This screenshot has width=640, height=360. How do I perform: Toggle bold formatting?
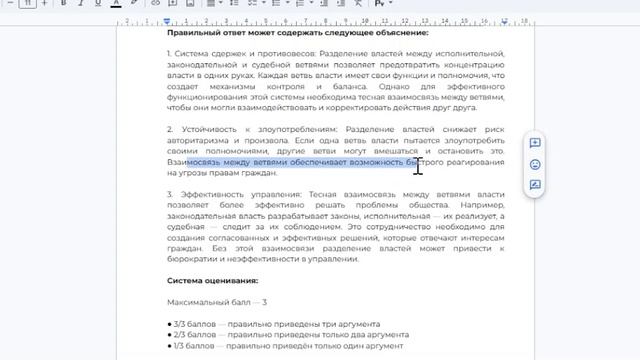pos(63,3)
